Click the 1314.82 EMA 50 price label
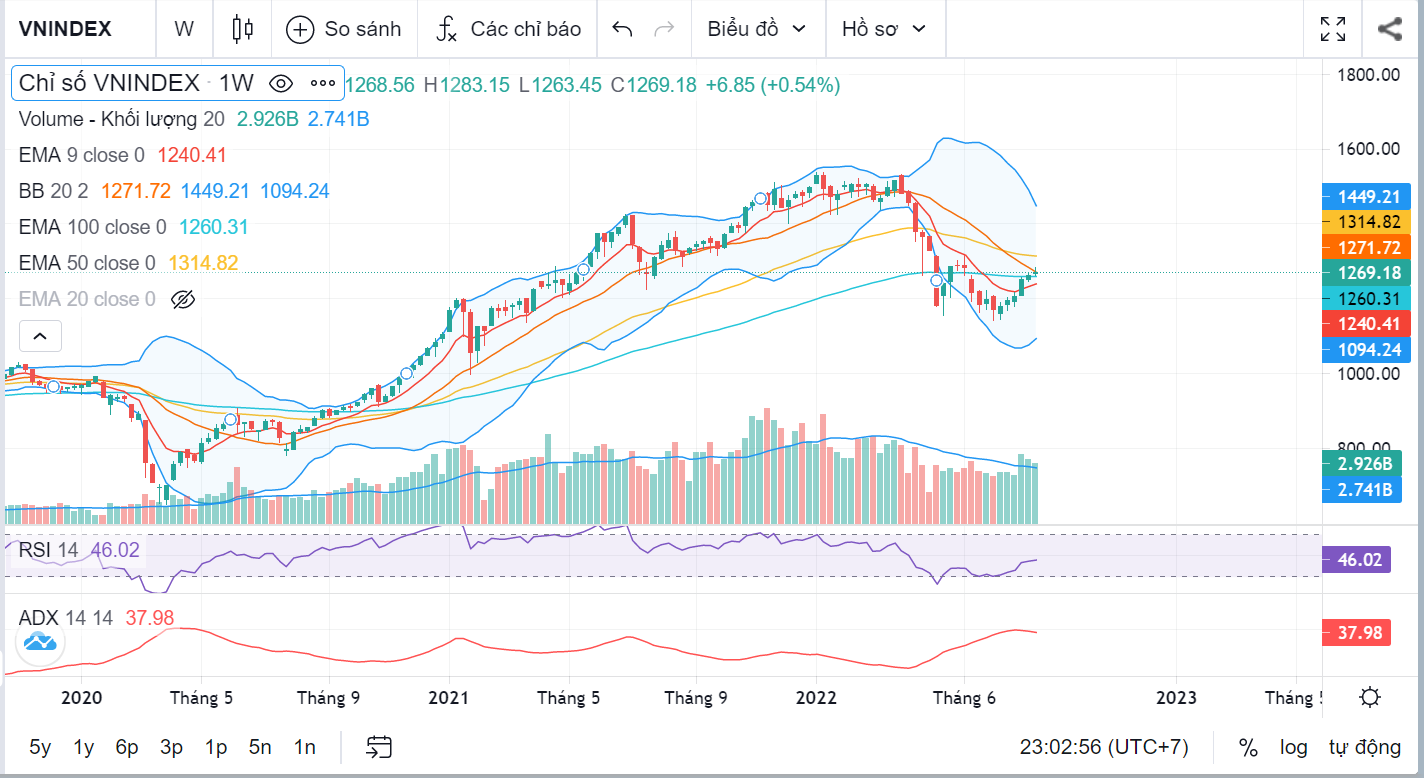Screen dimensions: 1424x778 tap(1366, 222)
